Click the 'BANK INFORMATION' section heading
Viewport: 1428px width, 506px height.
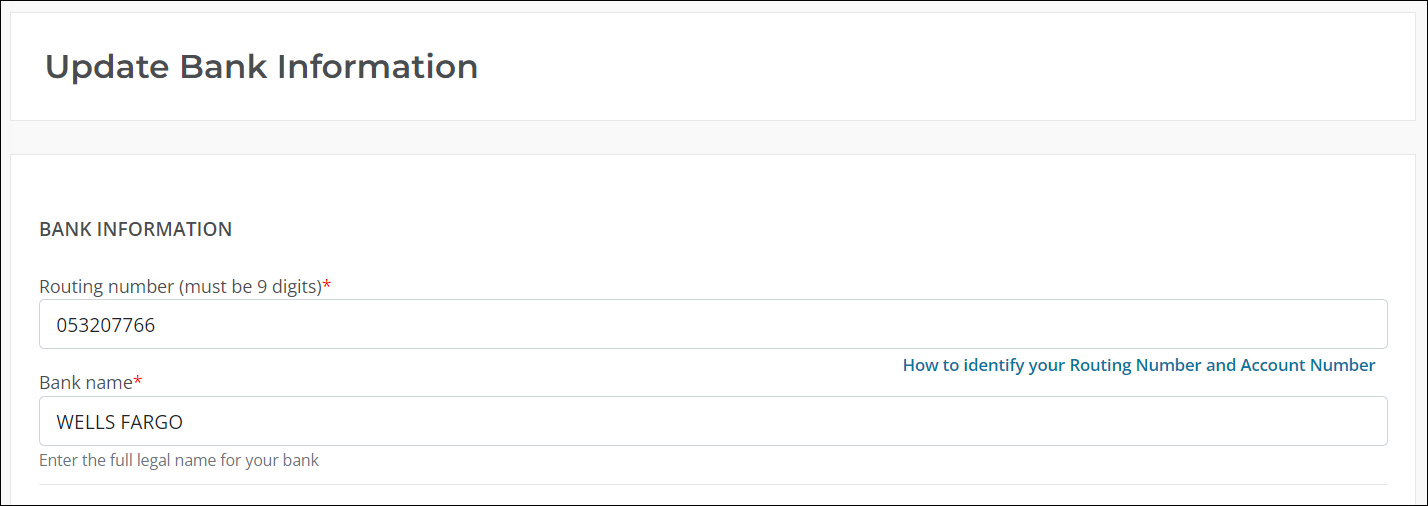pos(135,229)
